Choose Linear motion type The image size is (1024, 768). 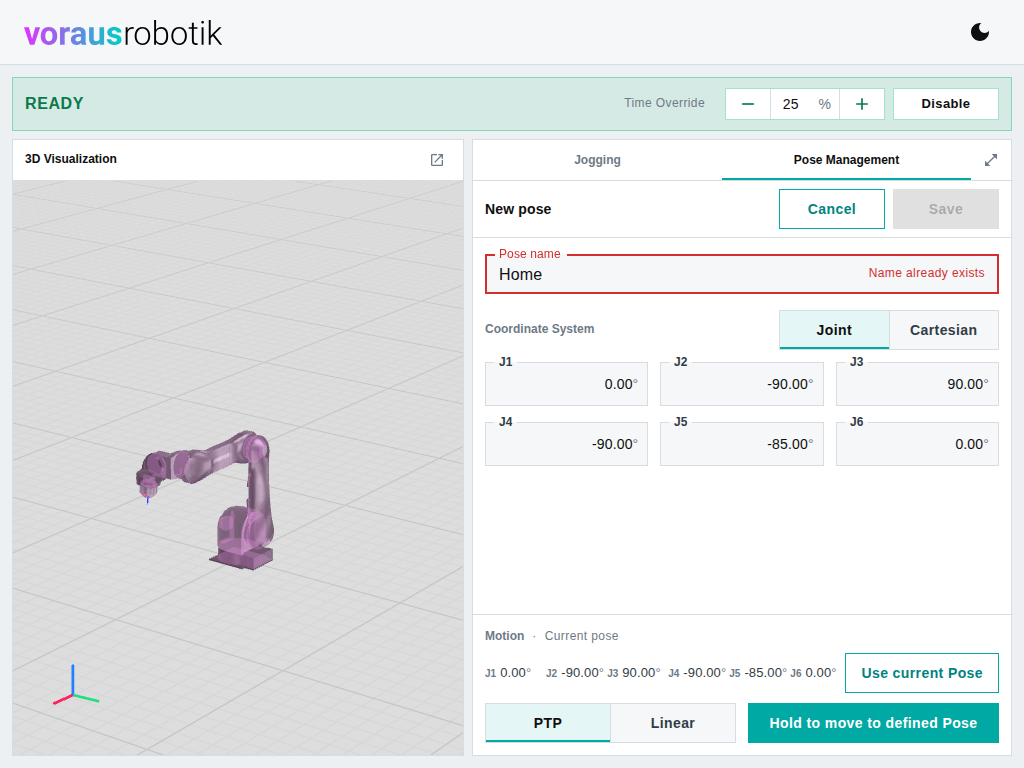point(673,723)
